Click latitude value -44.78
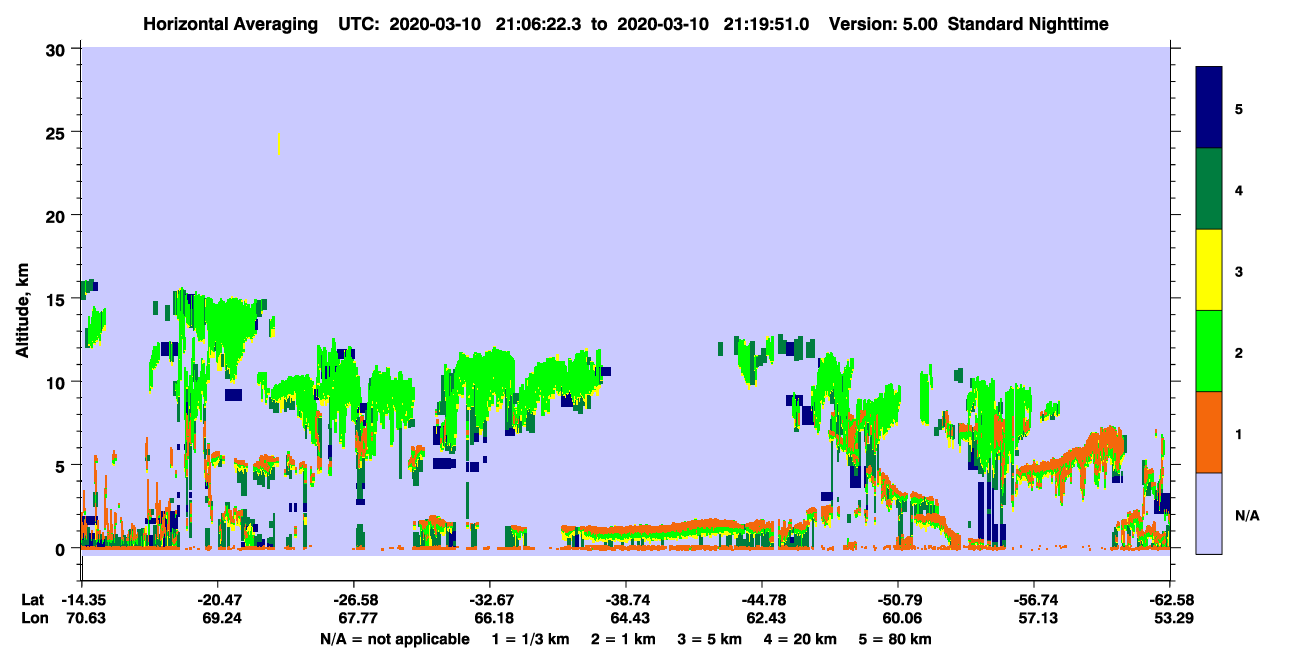 [x=762, y=600]
